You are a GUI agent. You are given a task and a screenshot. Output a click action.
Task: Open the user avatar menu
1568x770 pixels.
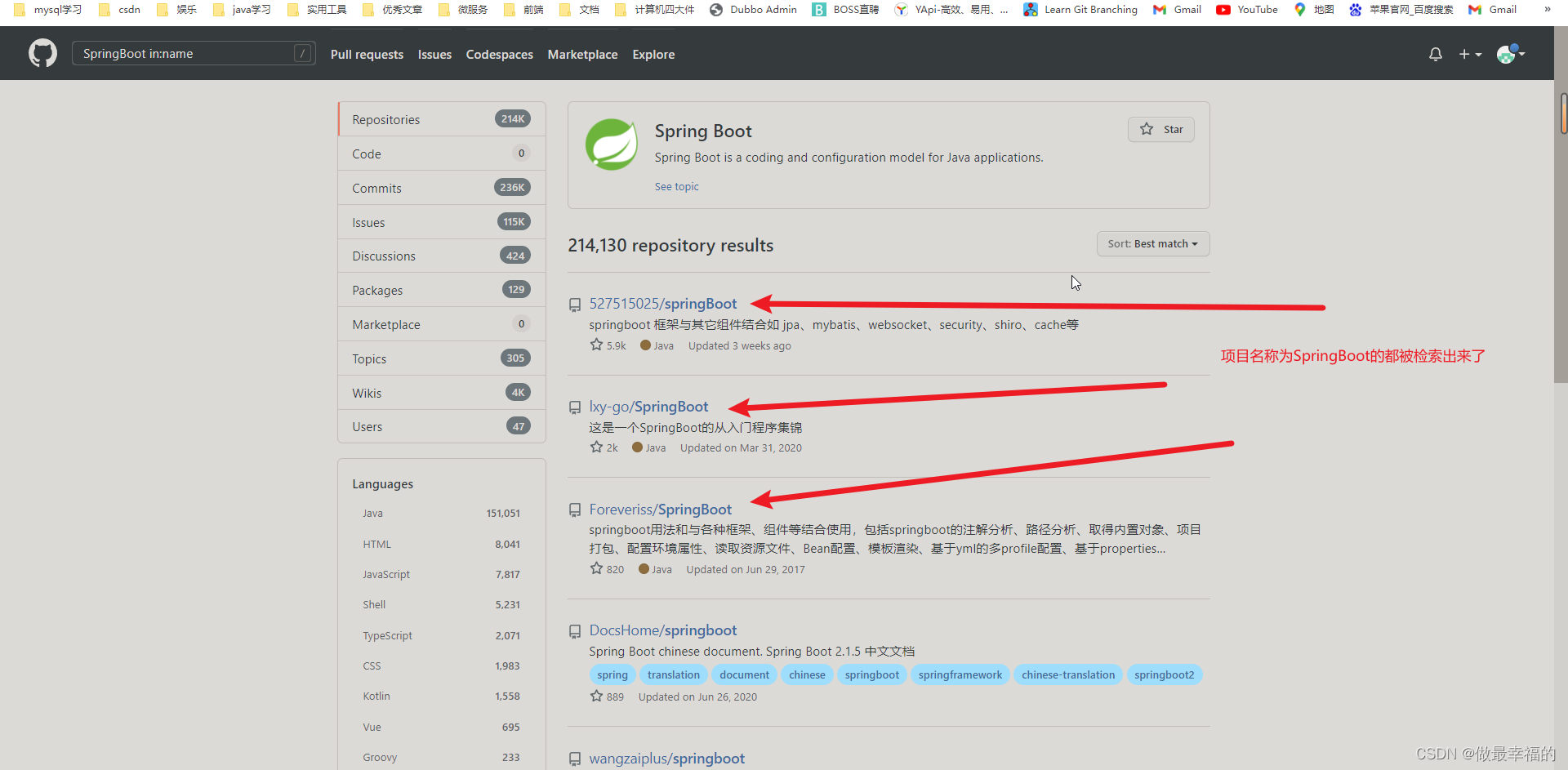tap(1511, 54)
